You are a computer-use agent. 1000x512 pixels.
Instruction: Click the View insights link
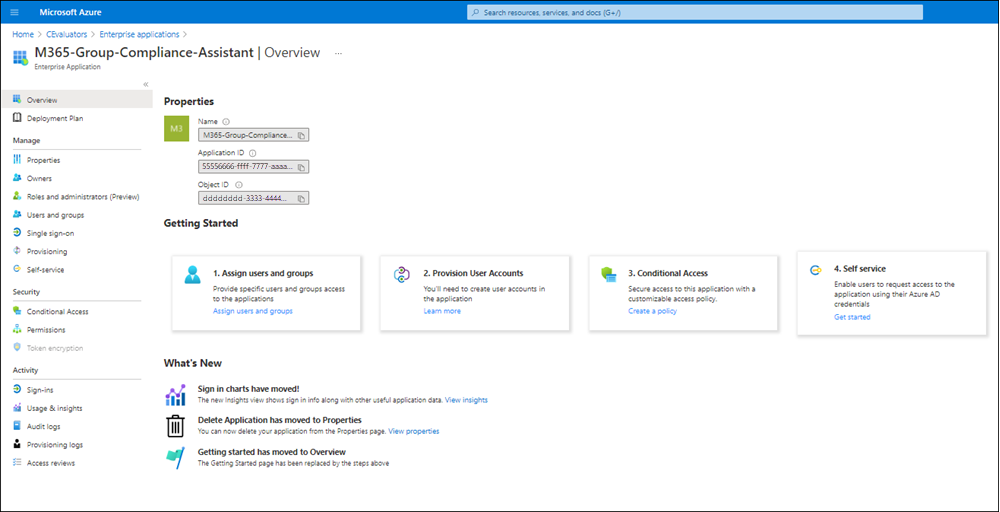point(466,400)
